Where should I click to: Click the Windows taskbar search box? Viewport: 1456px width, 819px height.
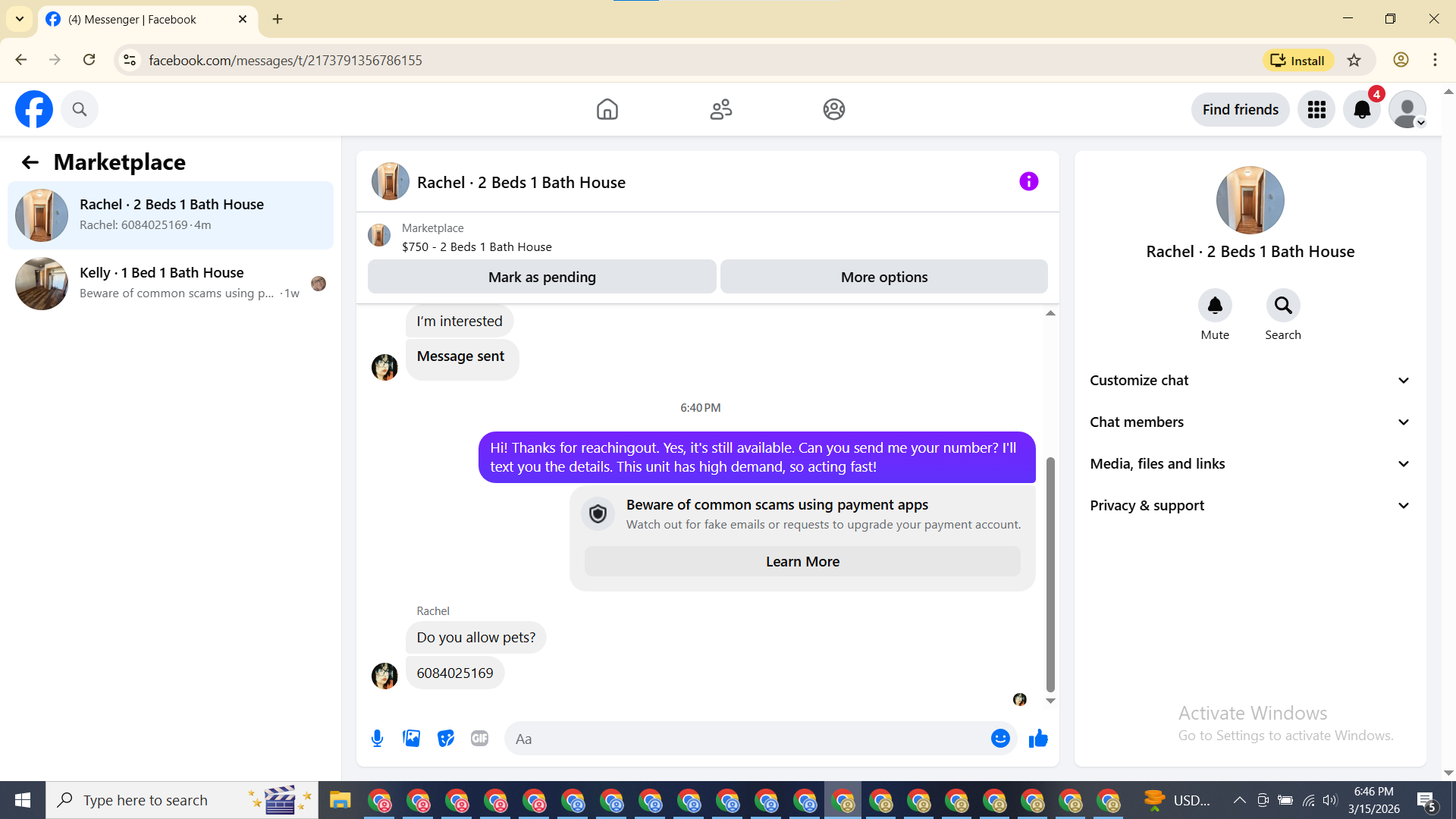coord(182,800)
